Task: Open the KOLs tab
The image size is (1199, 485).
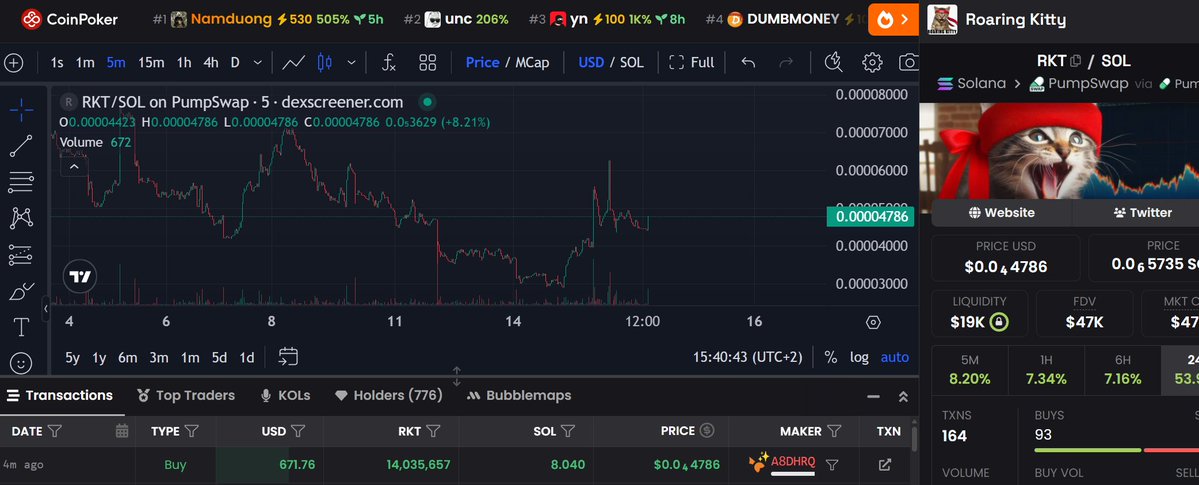Action: [285, 395]
